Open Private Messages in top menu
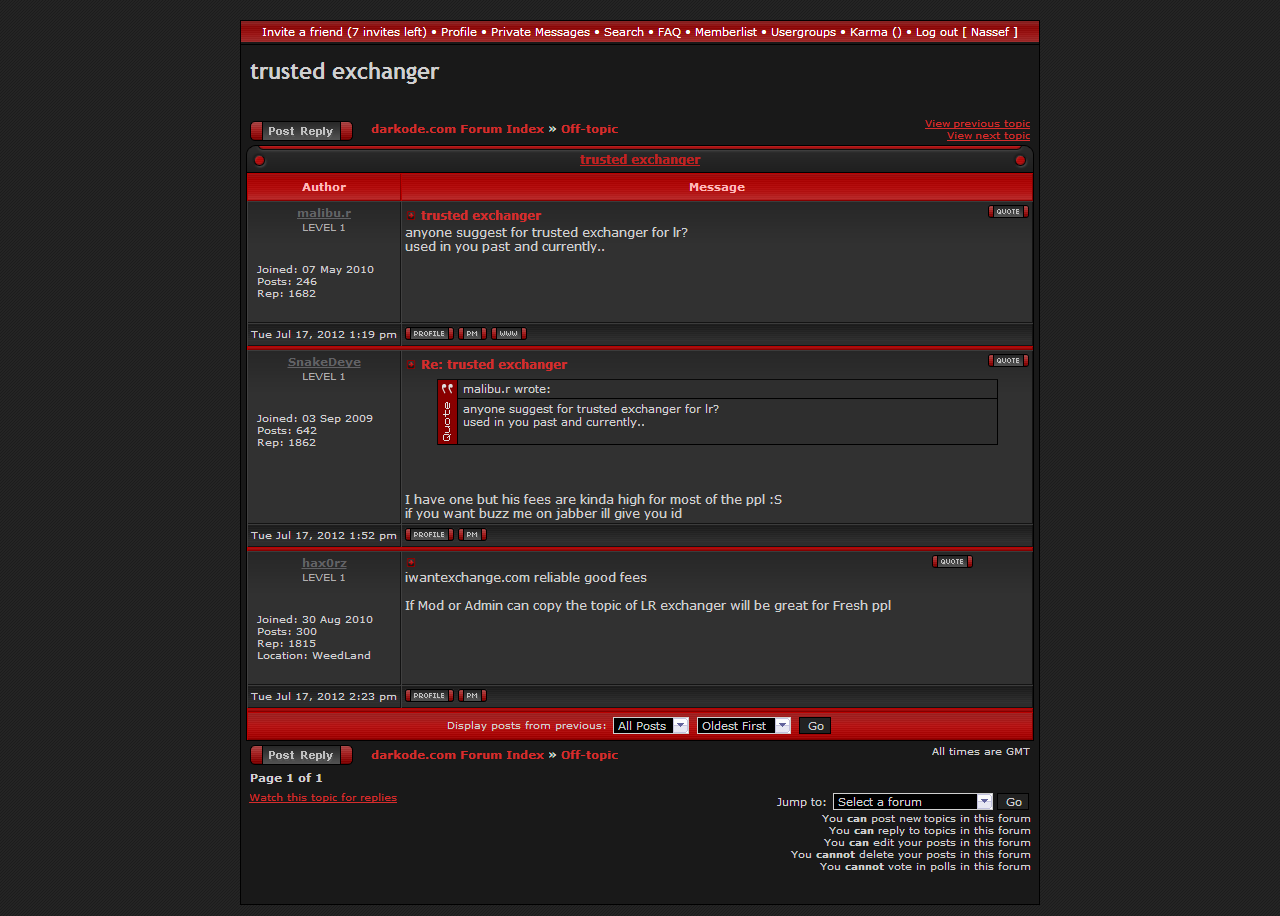The image size is (1280, 916). click(x=540, y=32)
